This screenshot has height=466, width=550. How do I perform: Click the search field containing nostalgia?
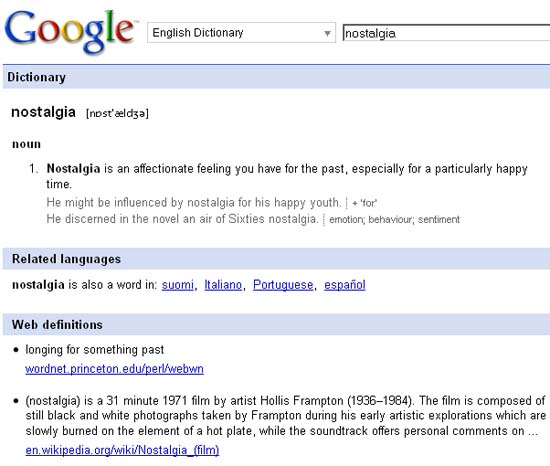point(446,33)
